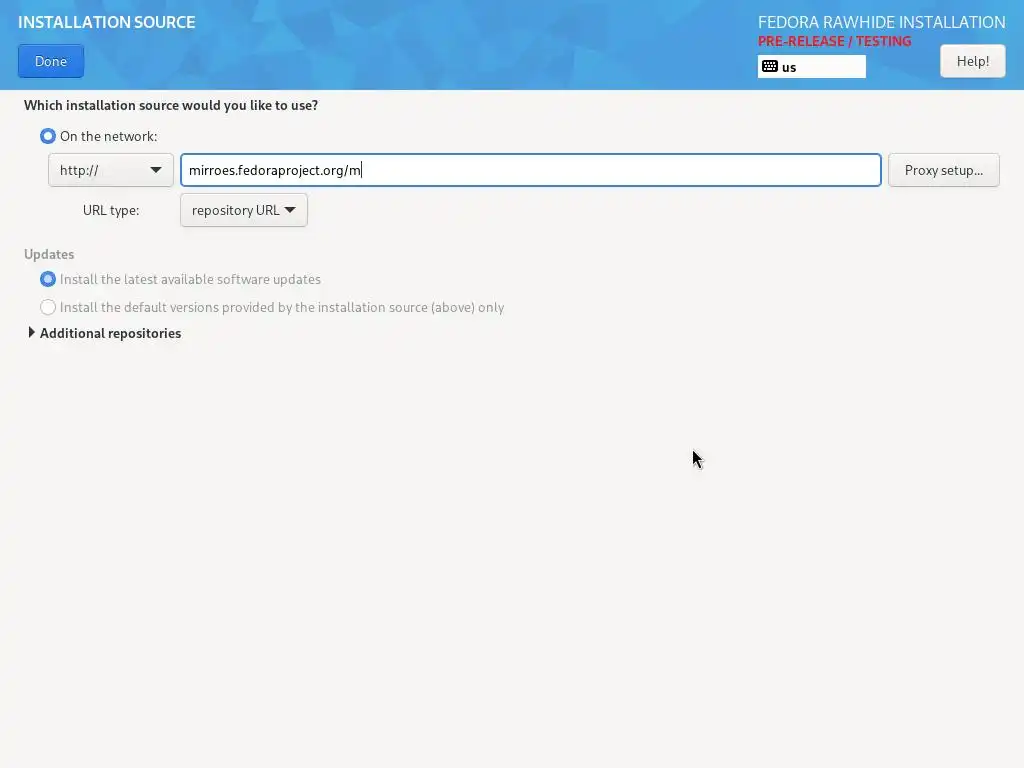Switch keyboard layout via the us indicator
Screen dimensions: 1024x768
coord(811,67)
